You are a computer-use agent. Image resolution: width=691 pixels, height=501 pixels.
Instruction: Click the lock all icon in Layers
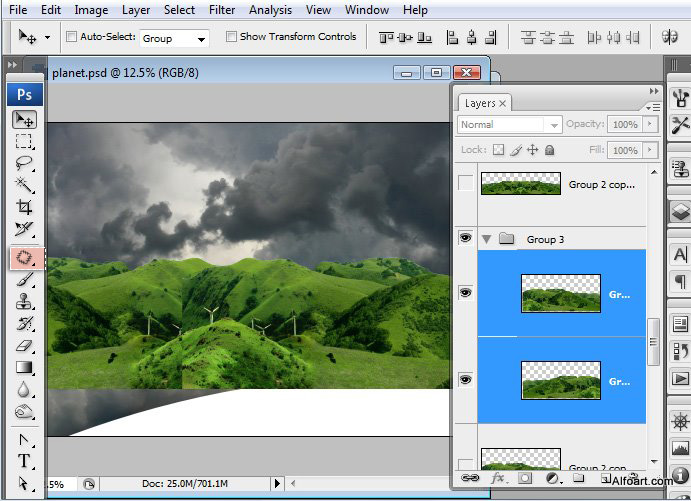click(550, 150)
